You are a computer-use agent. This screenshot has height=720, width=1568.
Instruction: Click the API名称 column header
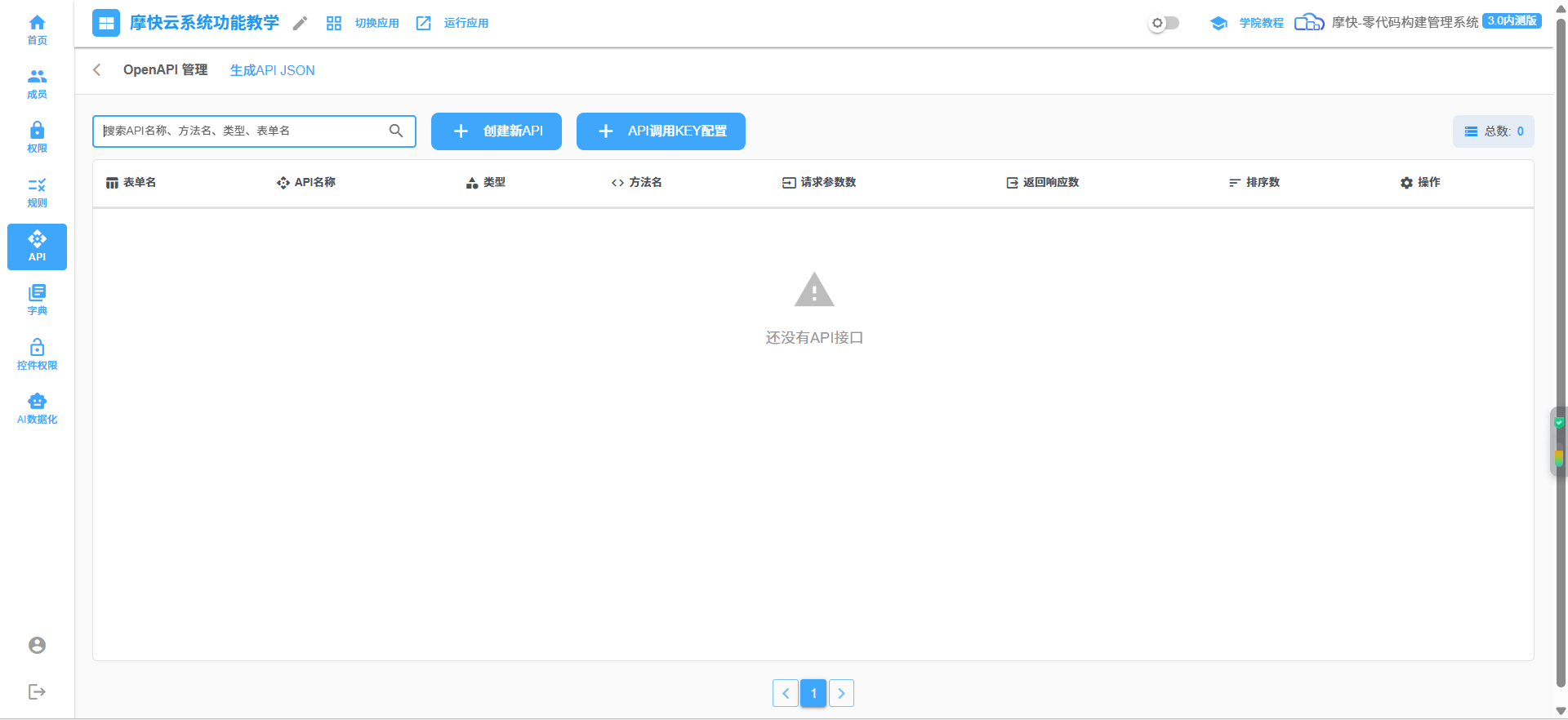306,183
